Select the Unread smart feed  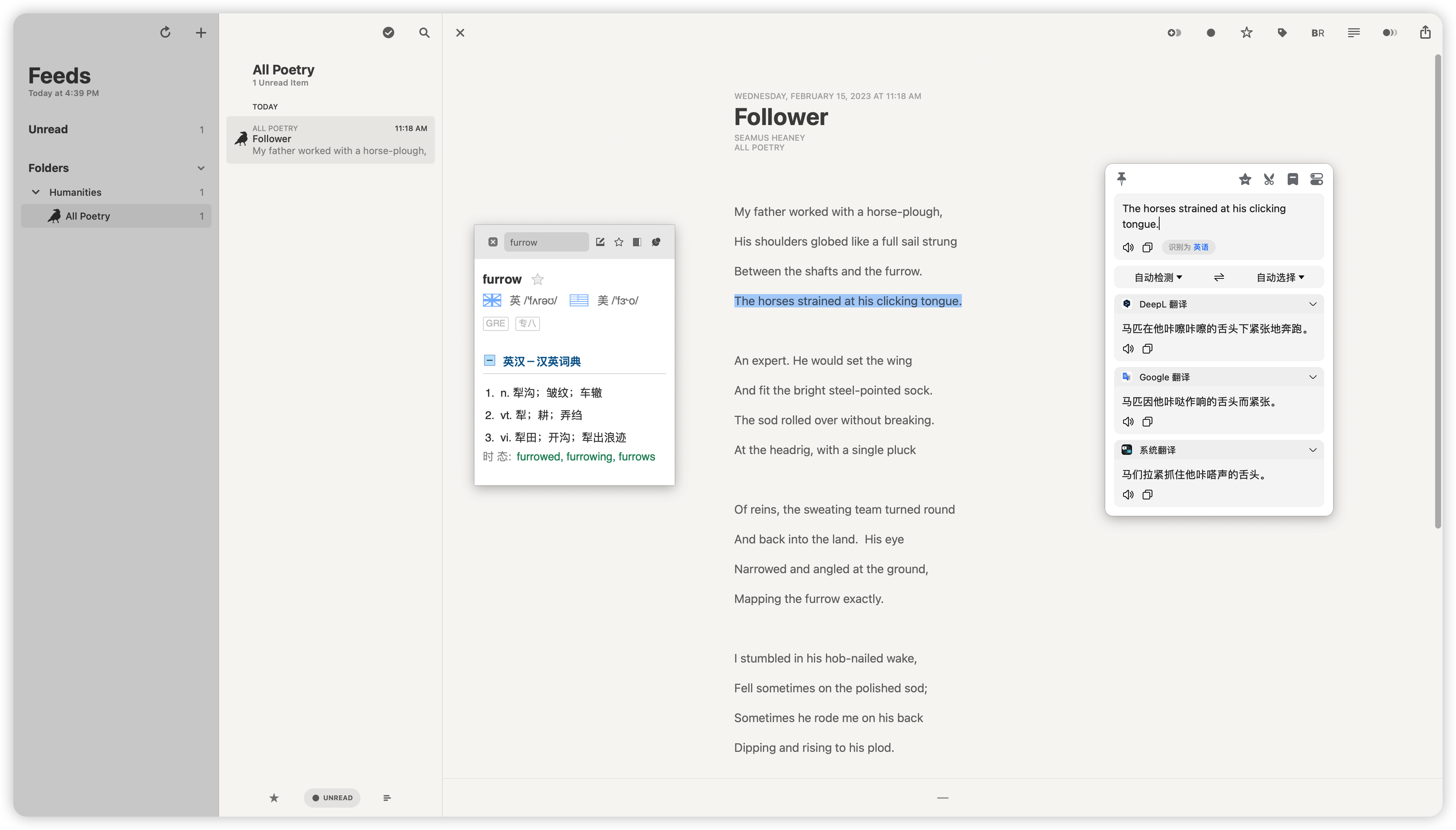point(48,130)
